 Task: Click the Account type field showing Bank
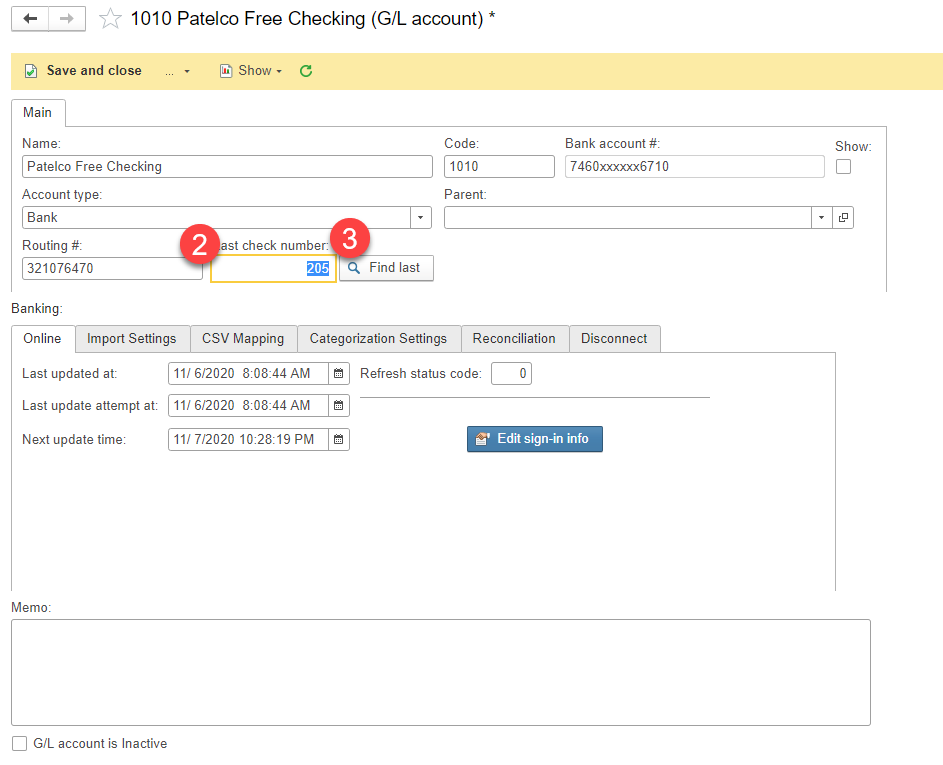(217, 218)
